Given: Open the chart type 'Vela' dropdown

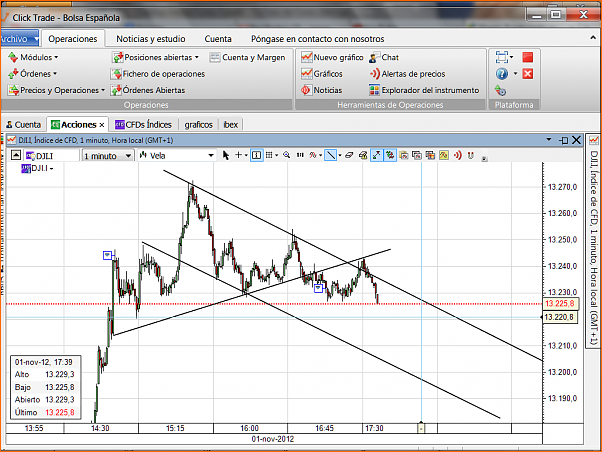Looking at the screenshot, I should [x=177, y=156].
